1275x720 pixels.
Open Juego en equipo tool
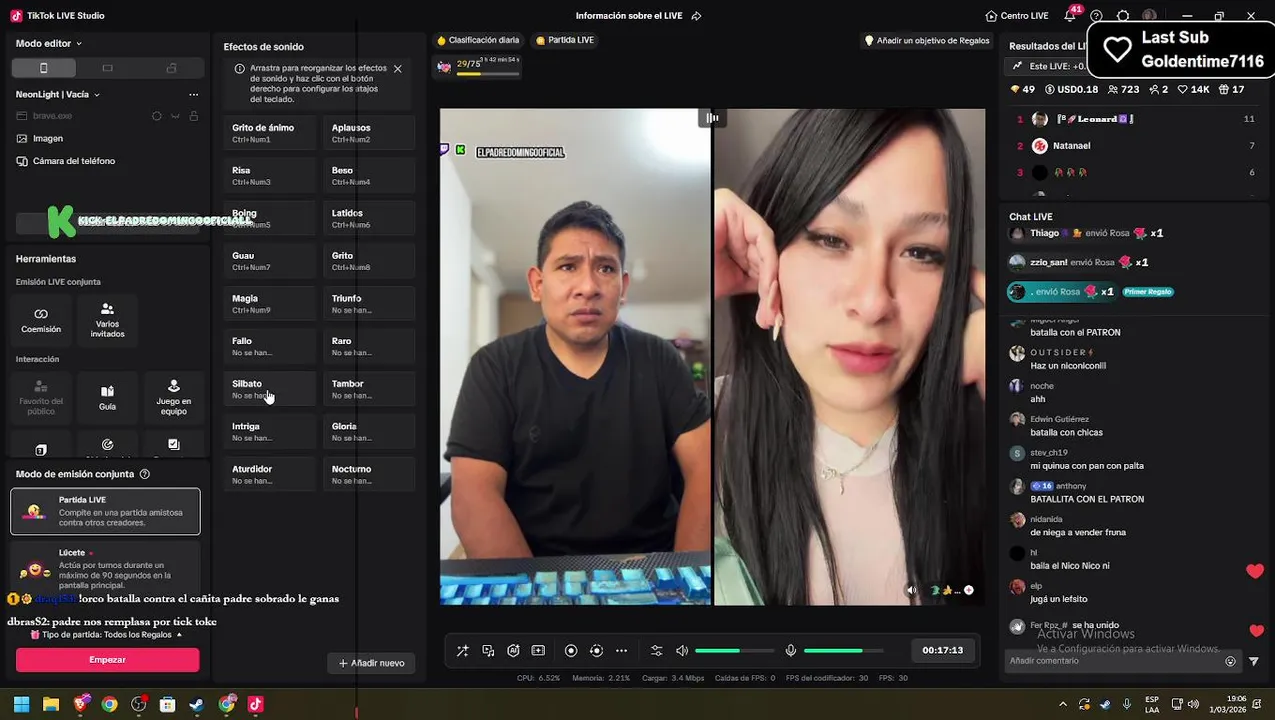click(174, 398)
